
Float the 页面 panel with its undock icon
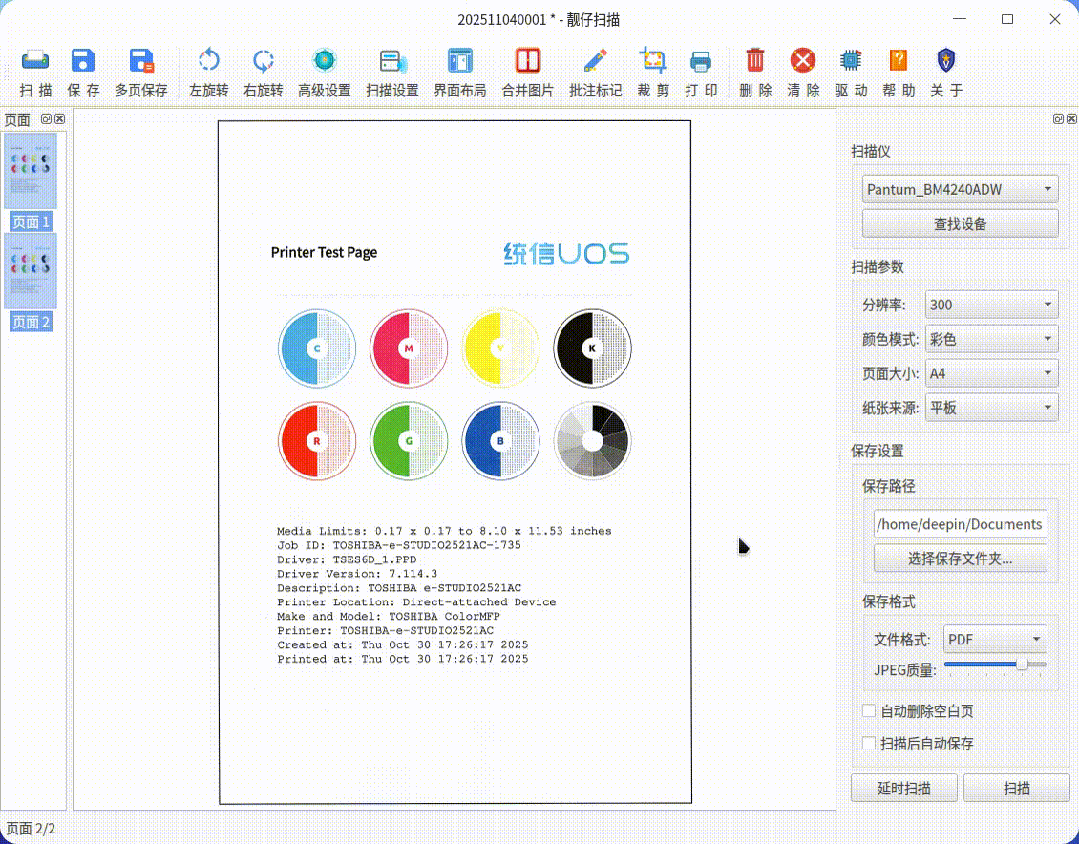point(46,119)
